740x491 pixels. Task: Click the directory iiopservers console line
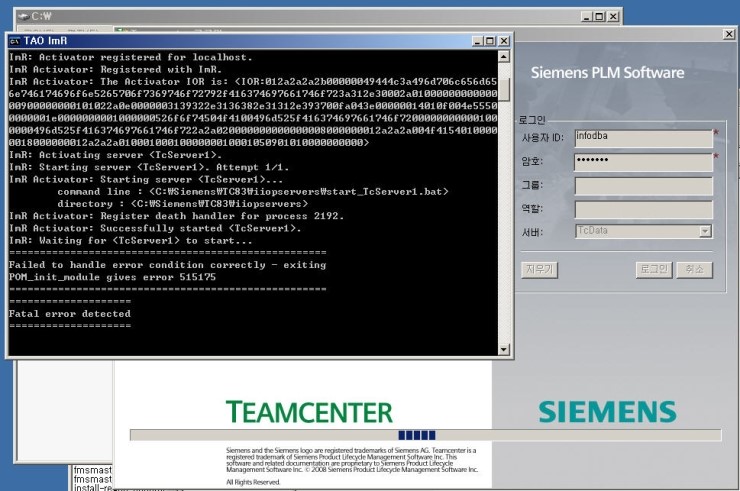(x=183, y=204)
